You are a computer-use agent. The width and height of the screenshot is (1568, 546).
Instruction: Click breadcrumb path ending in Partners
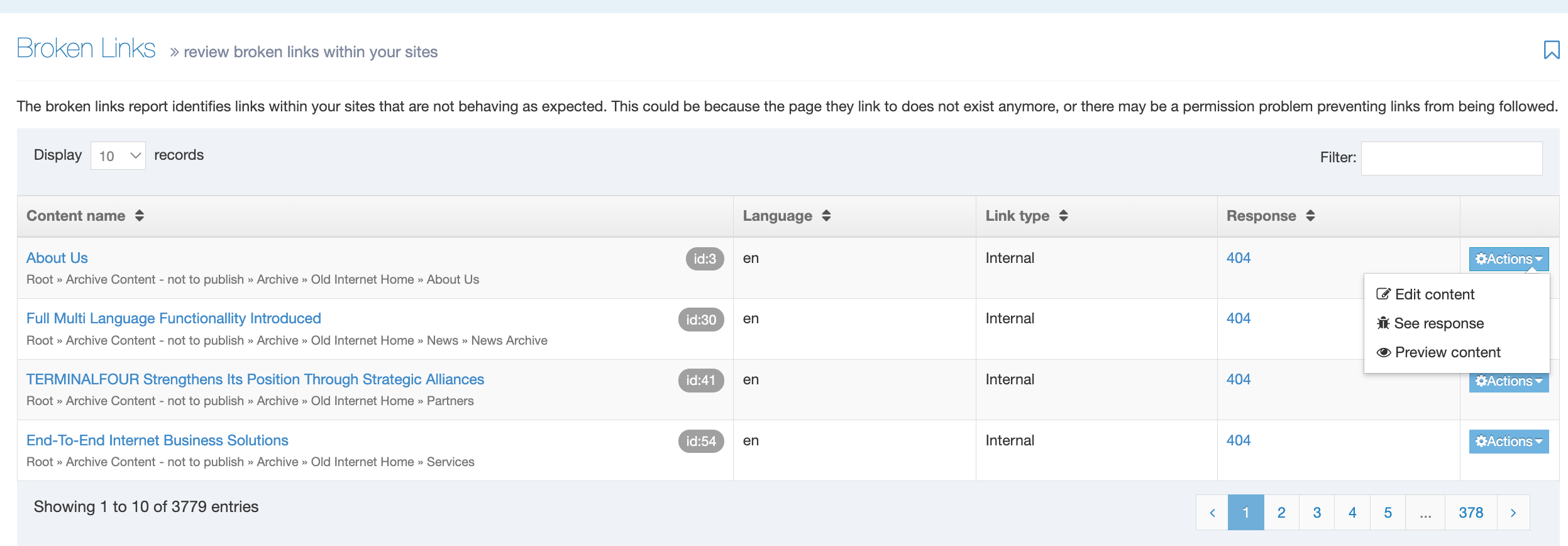[250, 401]
